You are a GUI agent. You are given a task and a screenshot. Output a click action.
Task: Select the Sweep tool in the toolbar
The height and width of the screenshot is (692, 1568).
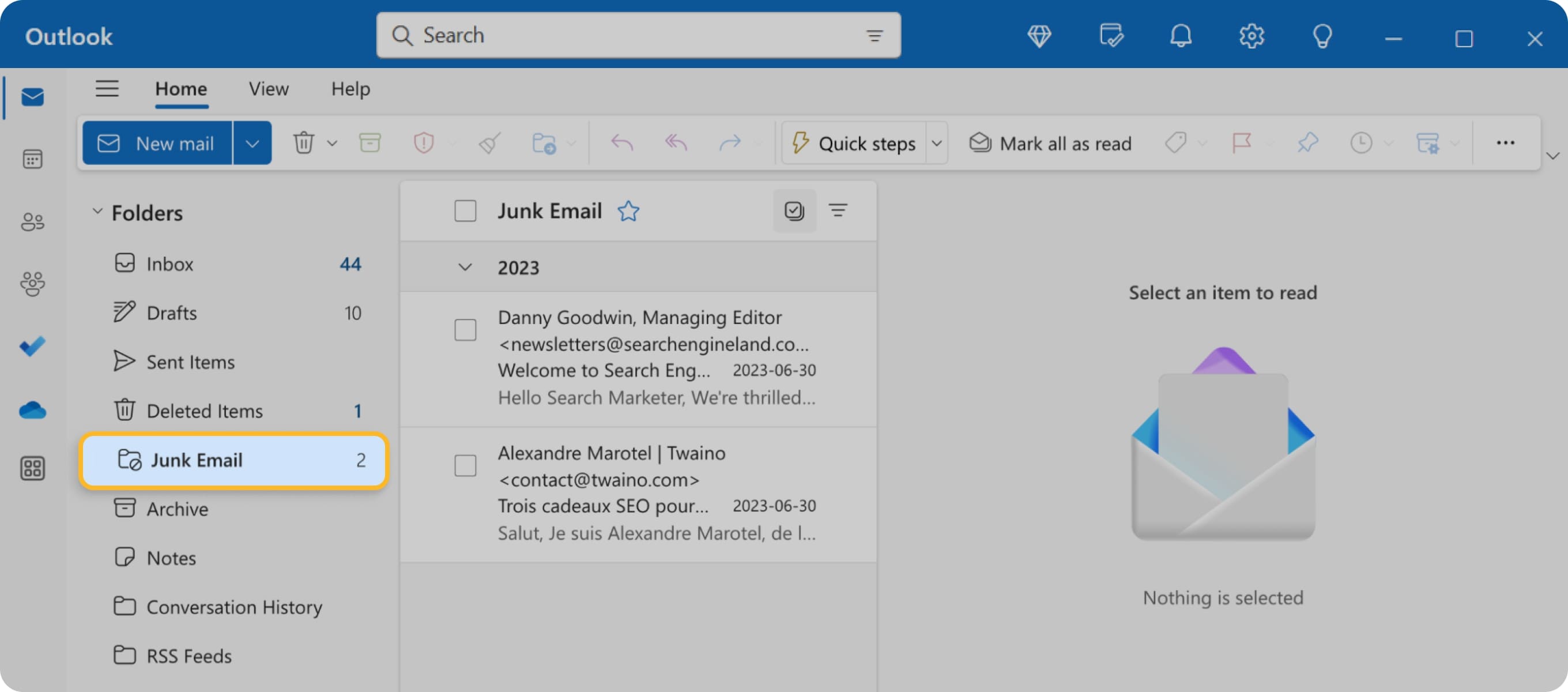(488, 142)
